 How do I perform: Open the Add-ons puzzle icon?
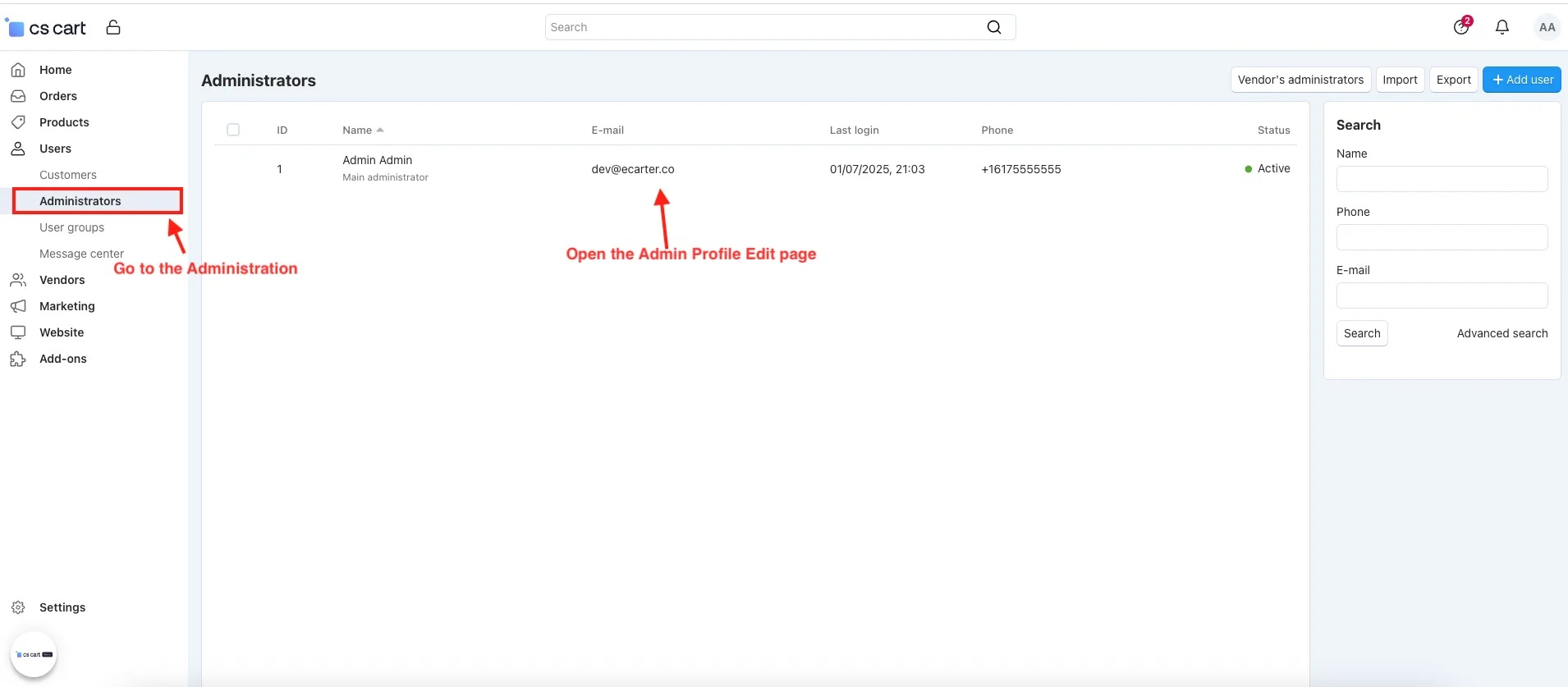(18, 359)
